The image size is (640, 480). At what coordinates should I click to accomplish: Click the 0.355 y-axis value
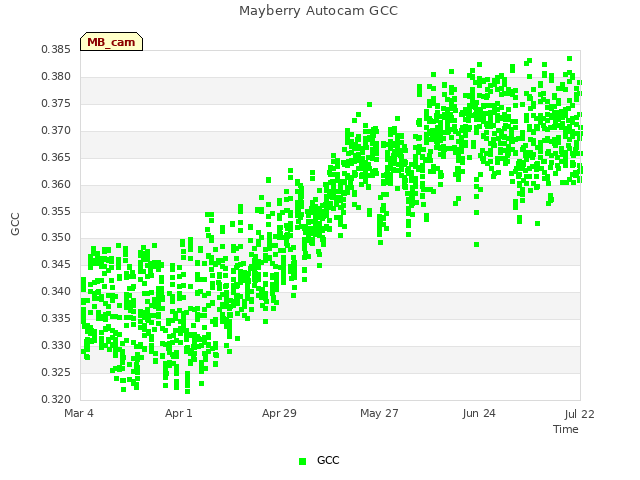click(56, 211)
